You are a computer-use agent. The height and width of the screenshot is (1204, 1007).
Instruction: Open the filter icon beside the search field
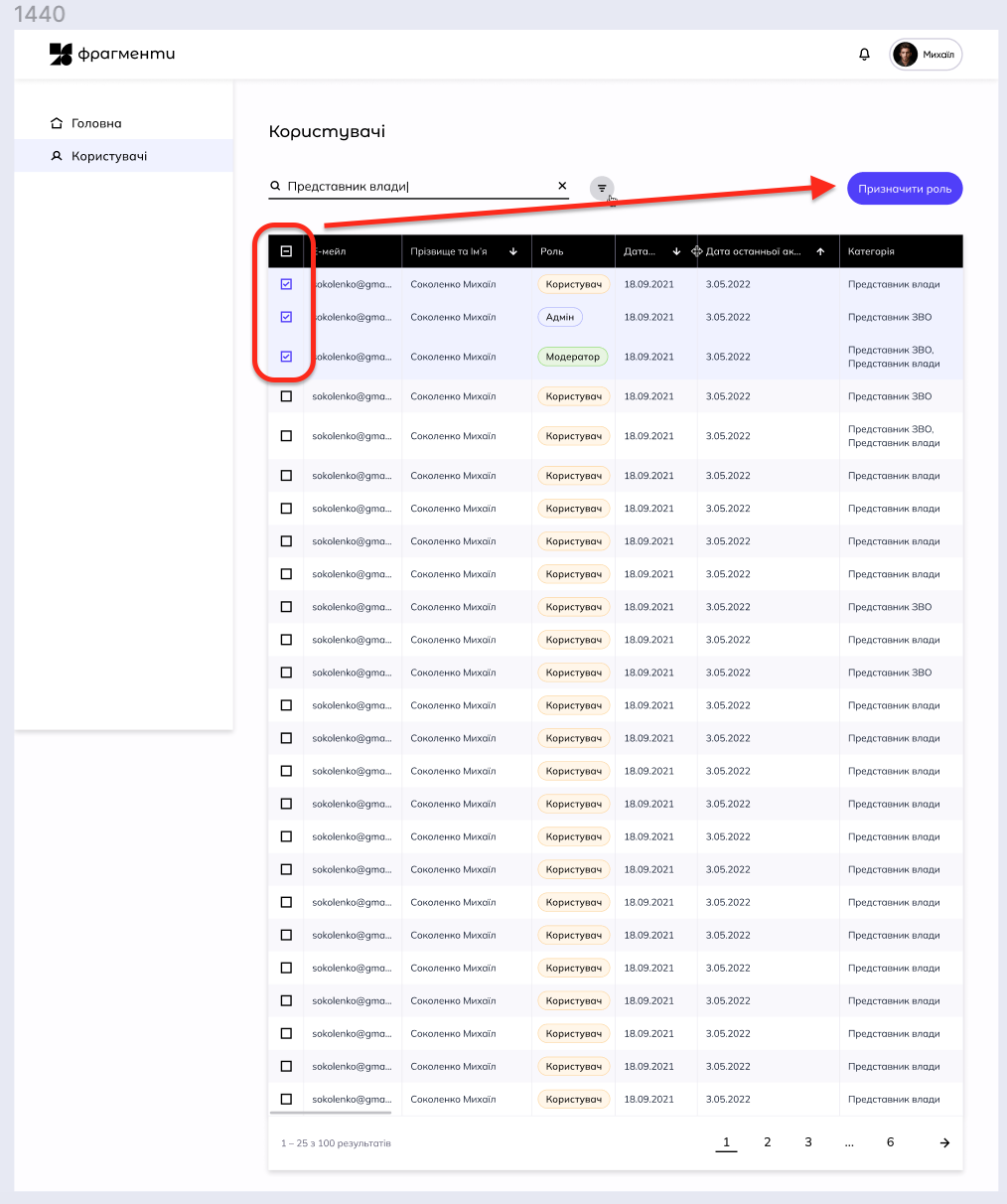pyautogui.click(x=602, y=187)
